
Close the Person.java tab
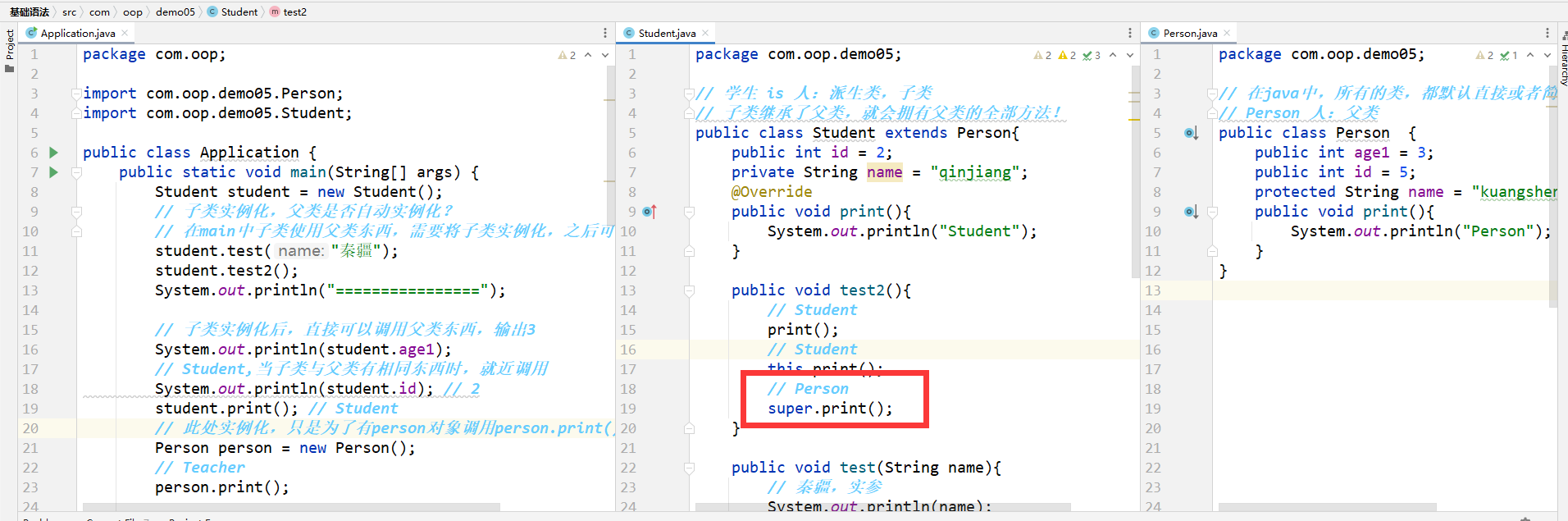coord(1227,34)
